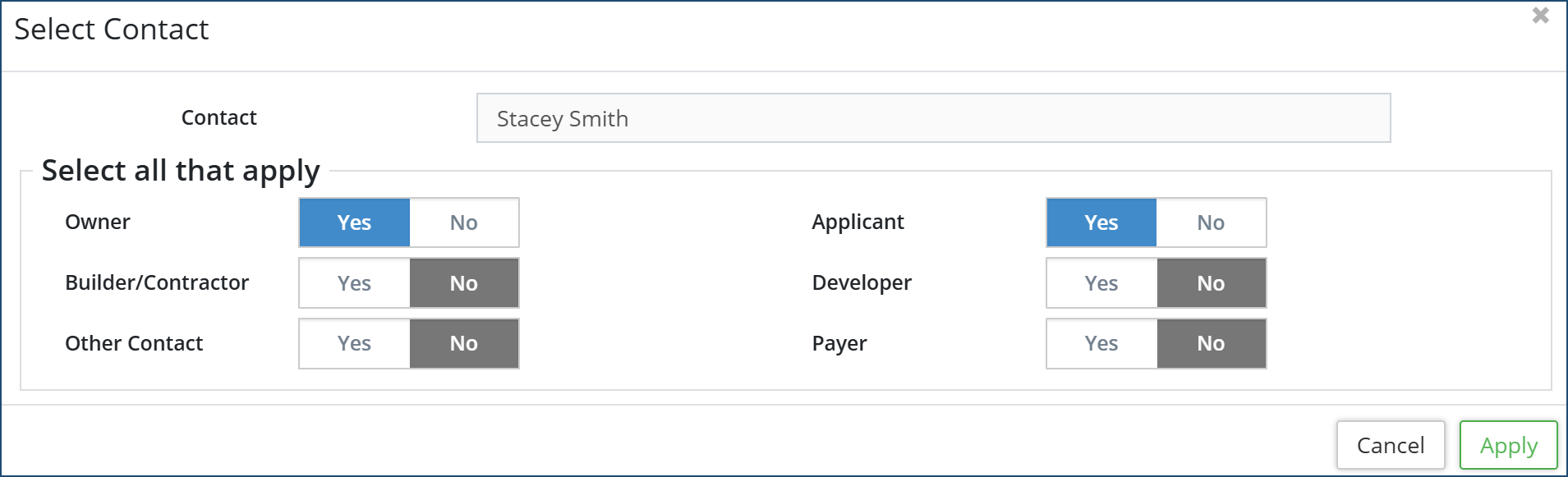The image size is (1568, 477).
Task: Set Applicant to Yes
Action: [1101, 222]
